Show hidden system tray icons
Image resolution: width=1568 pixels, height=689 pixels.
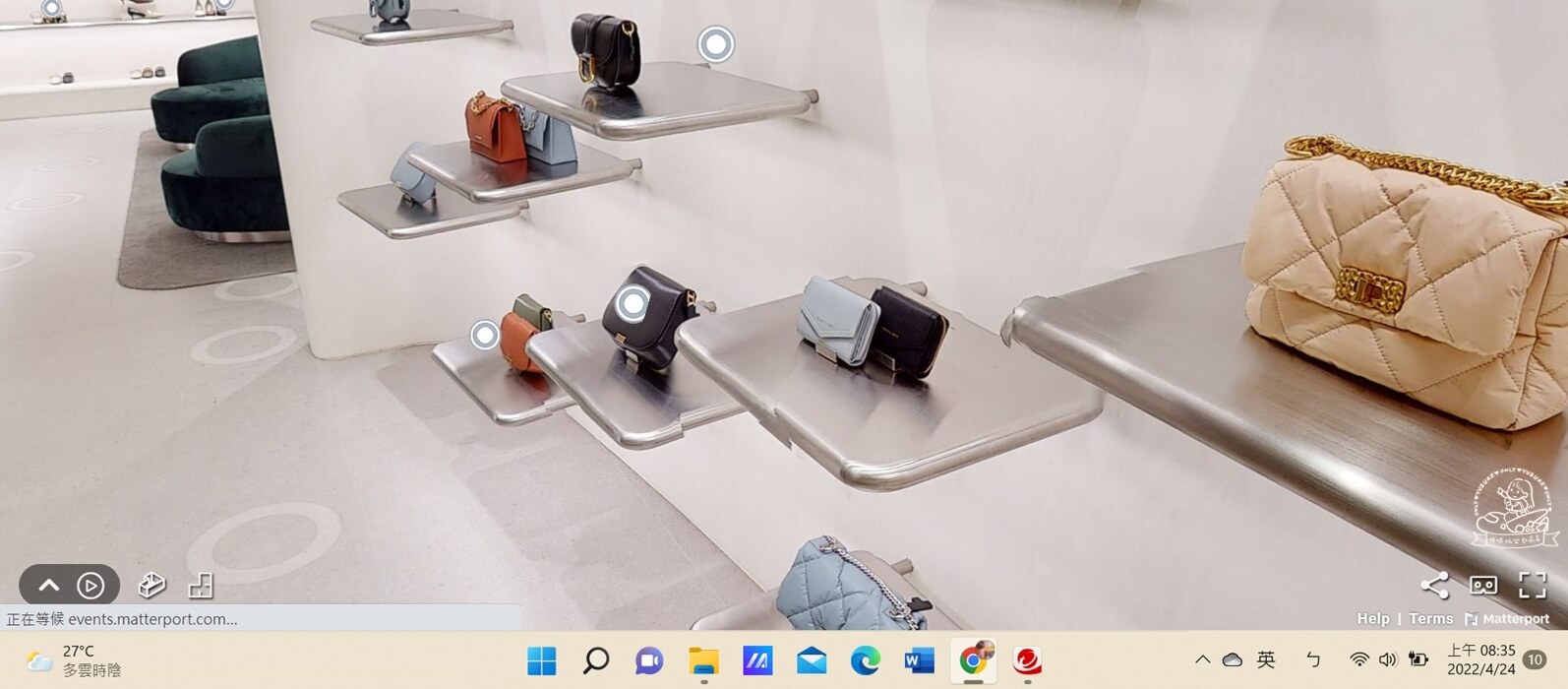click(1202, 659)
